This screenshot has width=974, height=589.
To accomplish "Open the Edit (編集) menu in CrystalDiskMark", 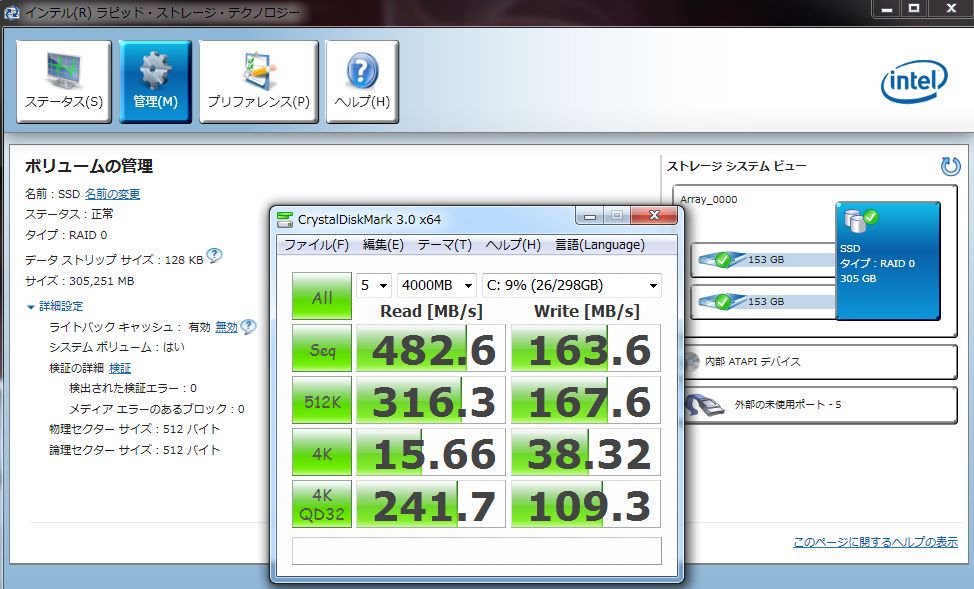I will (x=383, y=245).
